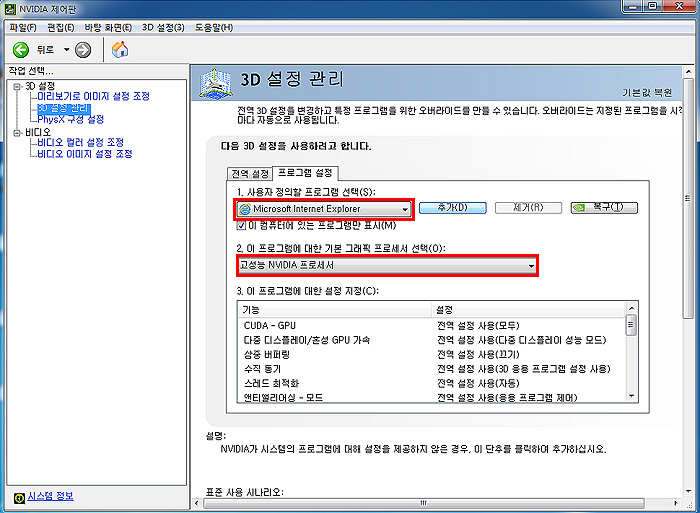The height and width of the screenshot is (513, 700).
Task: Select the highlighted 3D 설정 관리 item
Action: tap(64, 108)
